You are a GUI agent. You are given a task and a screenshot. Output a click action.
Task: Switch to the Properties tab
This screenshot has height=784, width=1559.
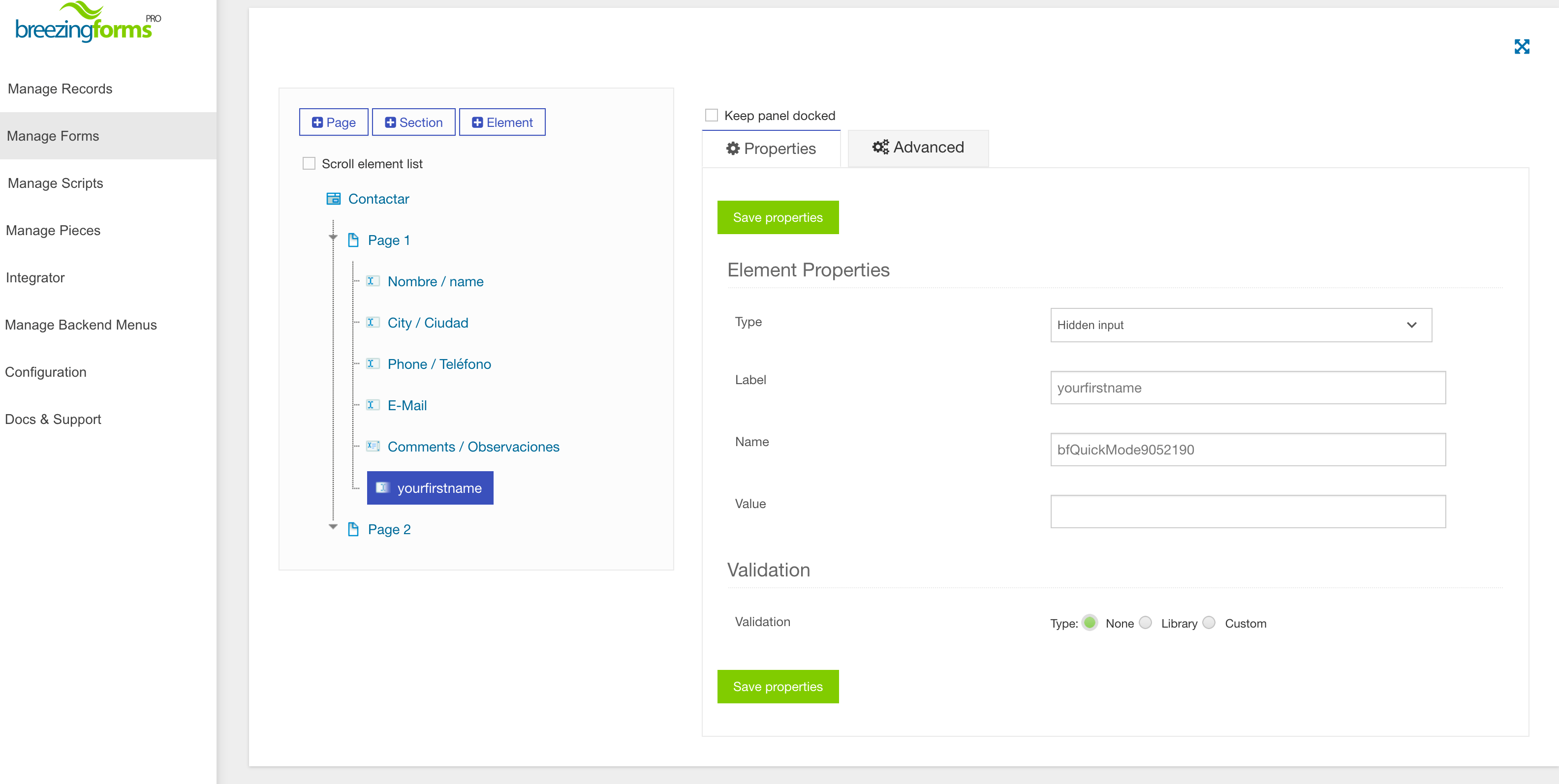[x=771, y=148]
